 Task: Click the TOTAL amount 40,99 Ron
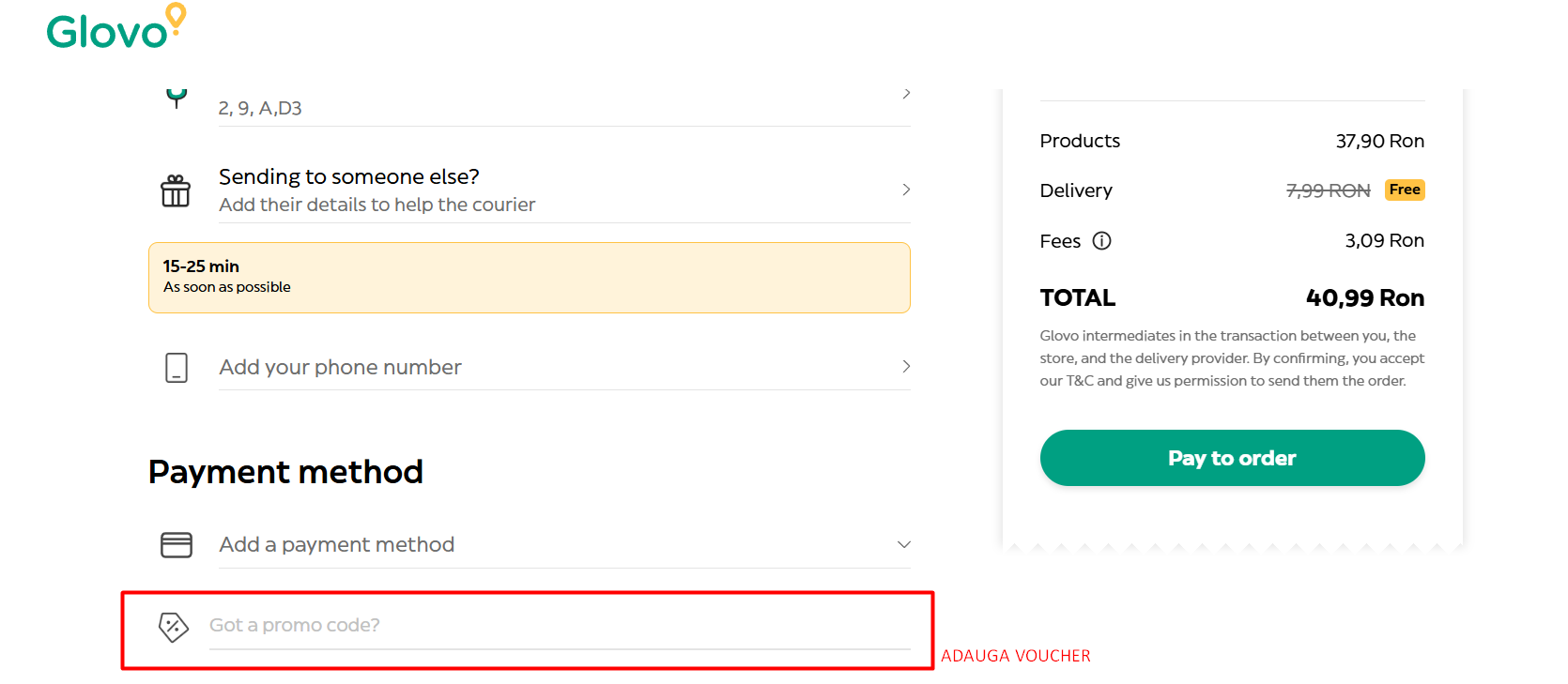click(1364, 298)
